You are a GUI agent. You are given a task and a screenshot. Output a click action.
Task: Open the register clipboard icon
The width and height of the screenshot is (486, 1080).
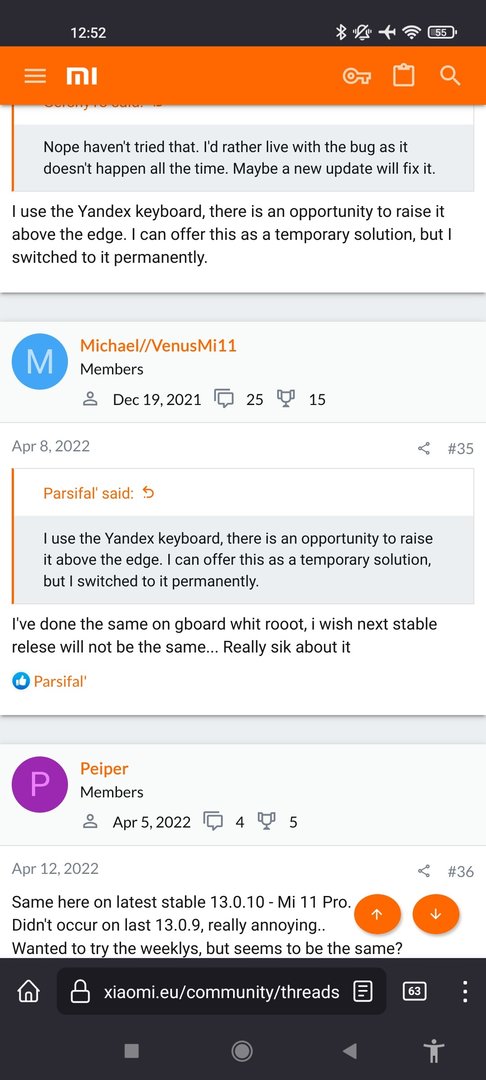tap(404, 76)
